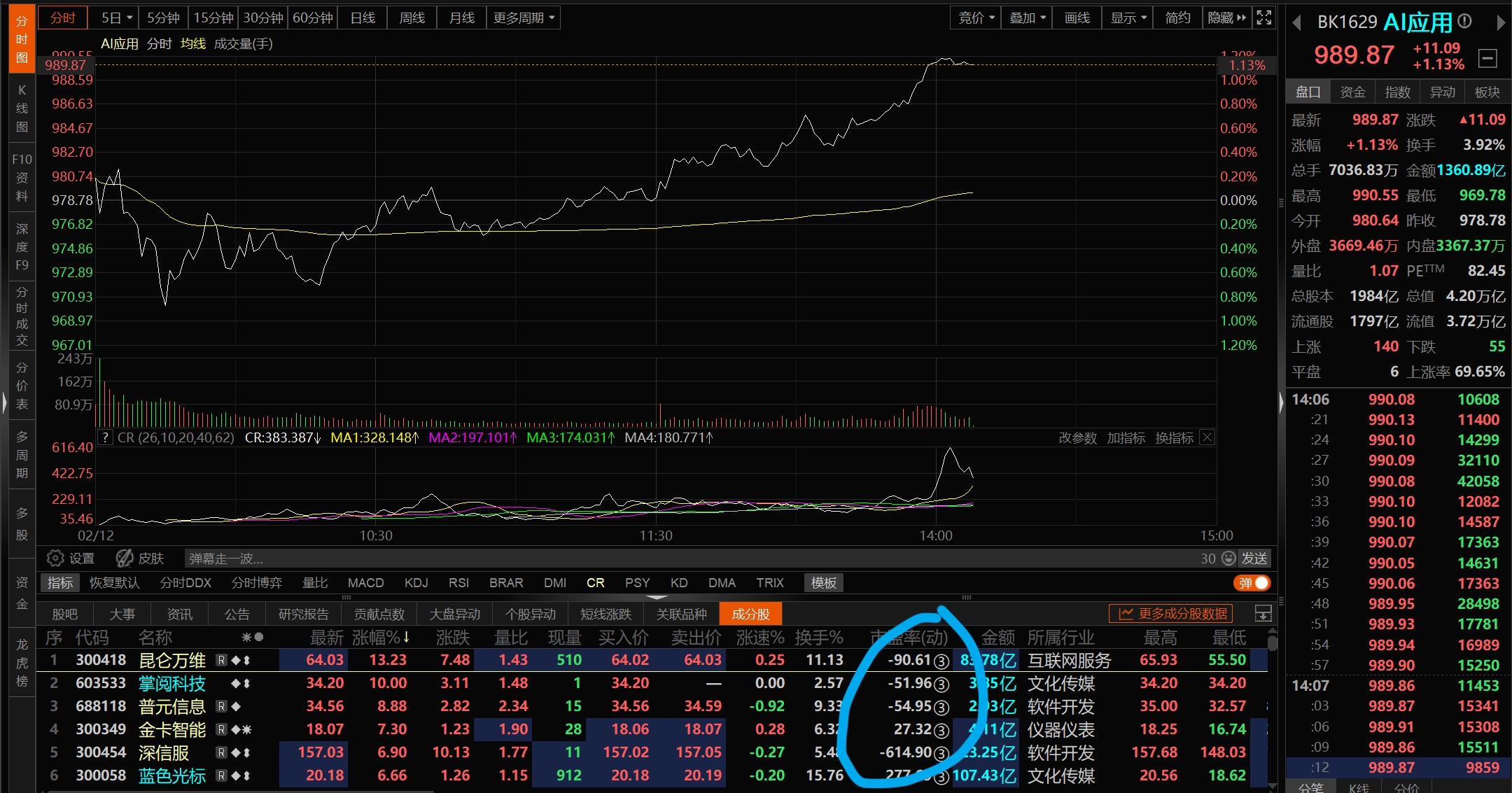Open the 显示 display dropdown
The image size is (1512, 793).
[x=1128, y=17]
